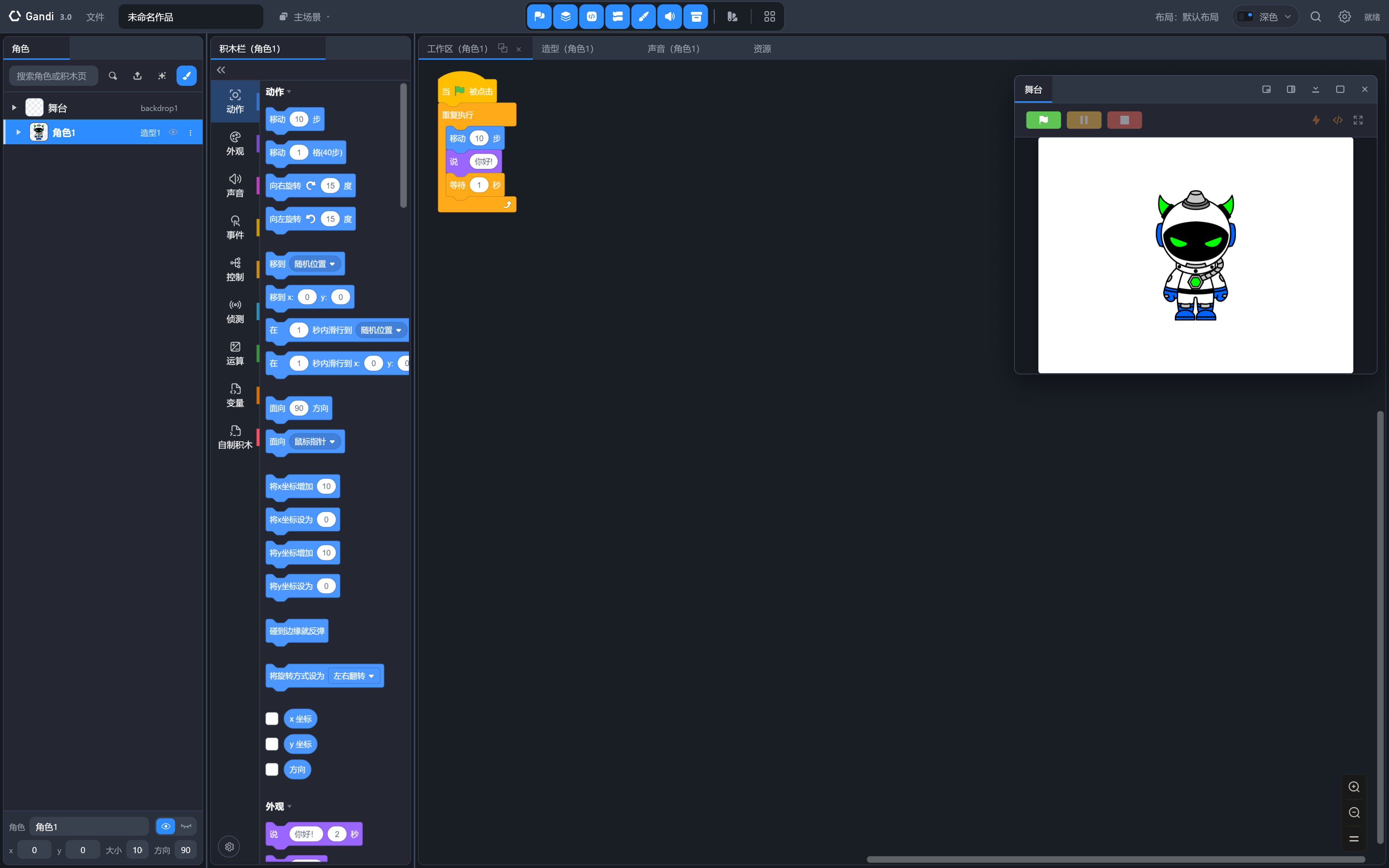
Task: Open the global search magnifier icon
Action: point(1316,17)
